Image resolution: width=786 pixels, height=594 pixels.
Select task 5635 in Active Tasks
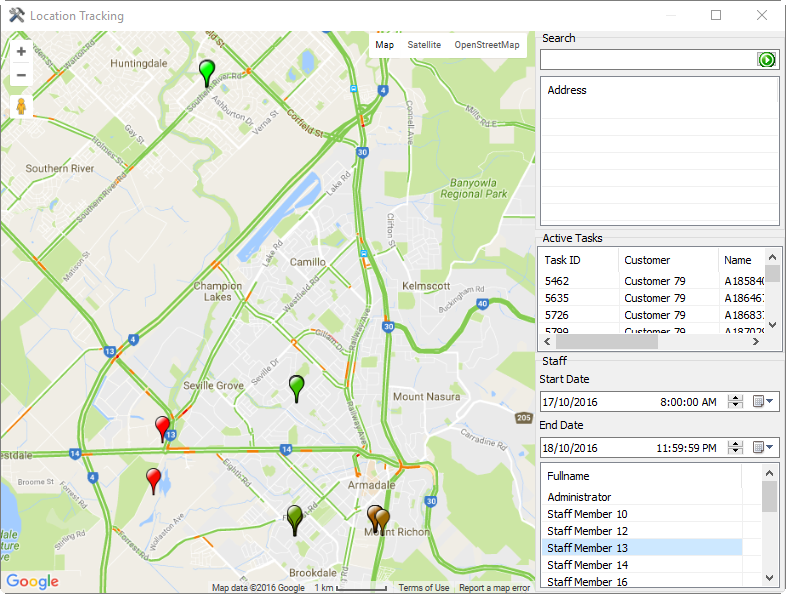[557, 297]
